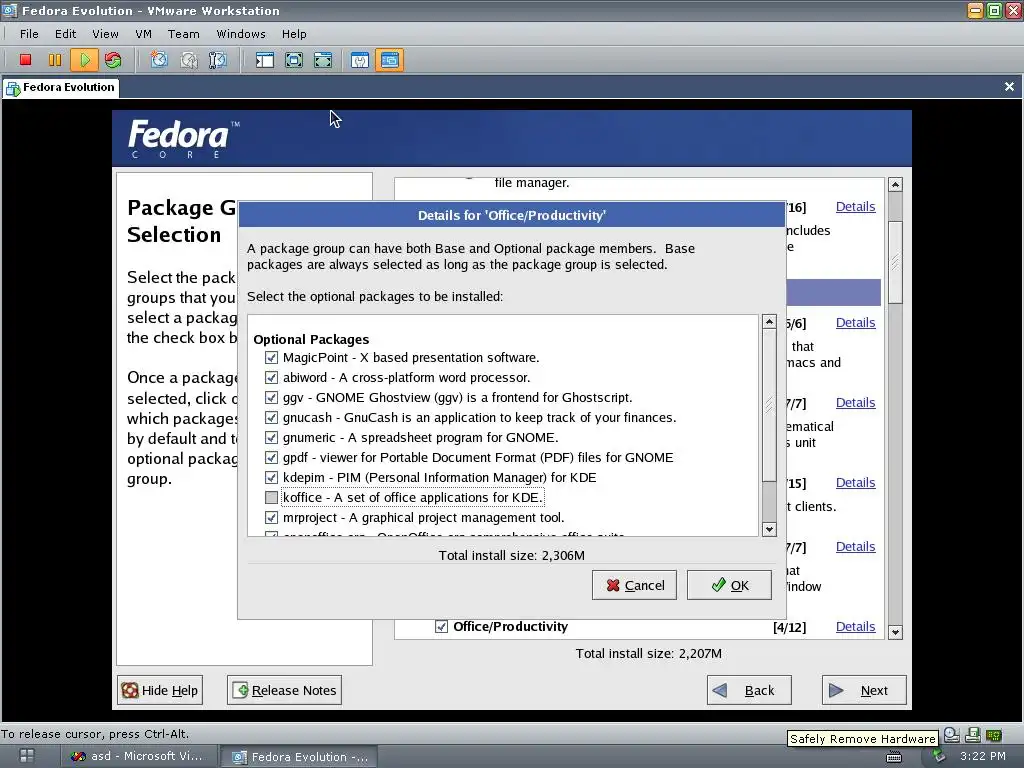Open Details link for Office/Productivity
Screen dimensions: 1024x768
click(x=855, y=627)
